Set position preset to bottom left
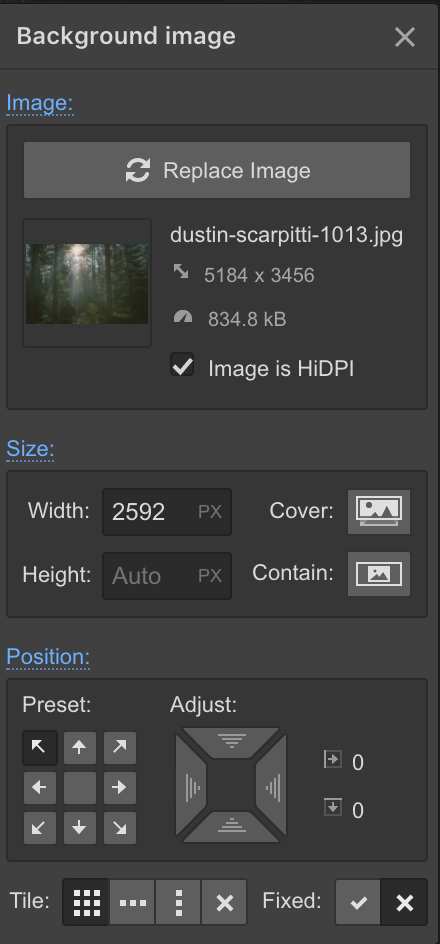 click(x=40, y=828)
